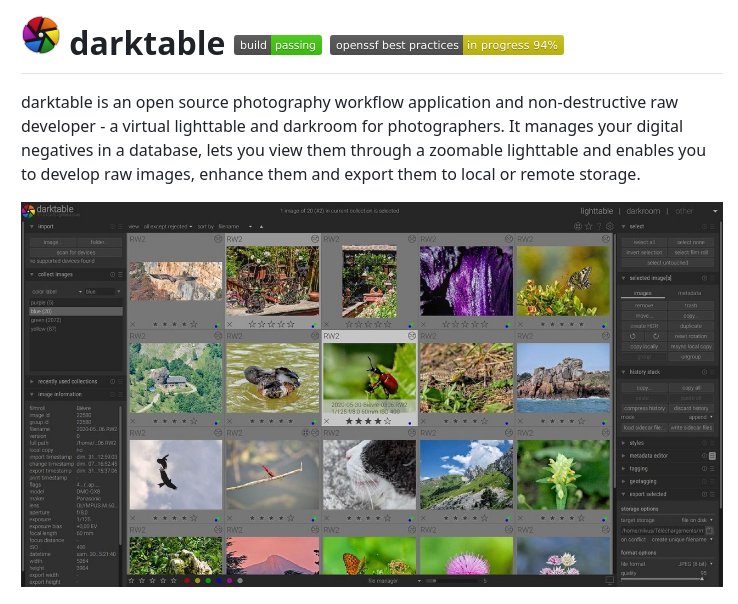Expand the styles module

click(637, 442)
